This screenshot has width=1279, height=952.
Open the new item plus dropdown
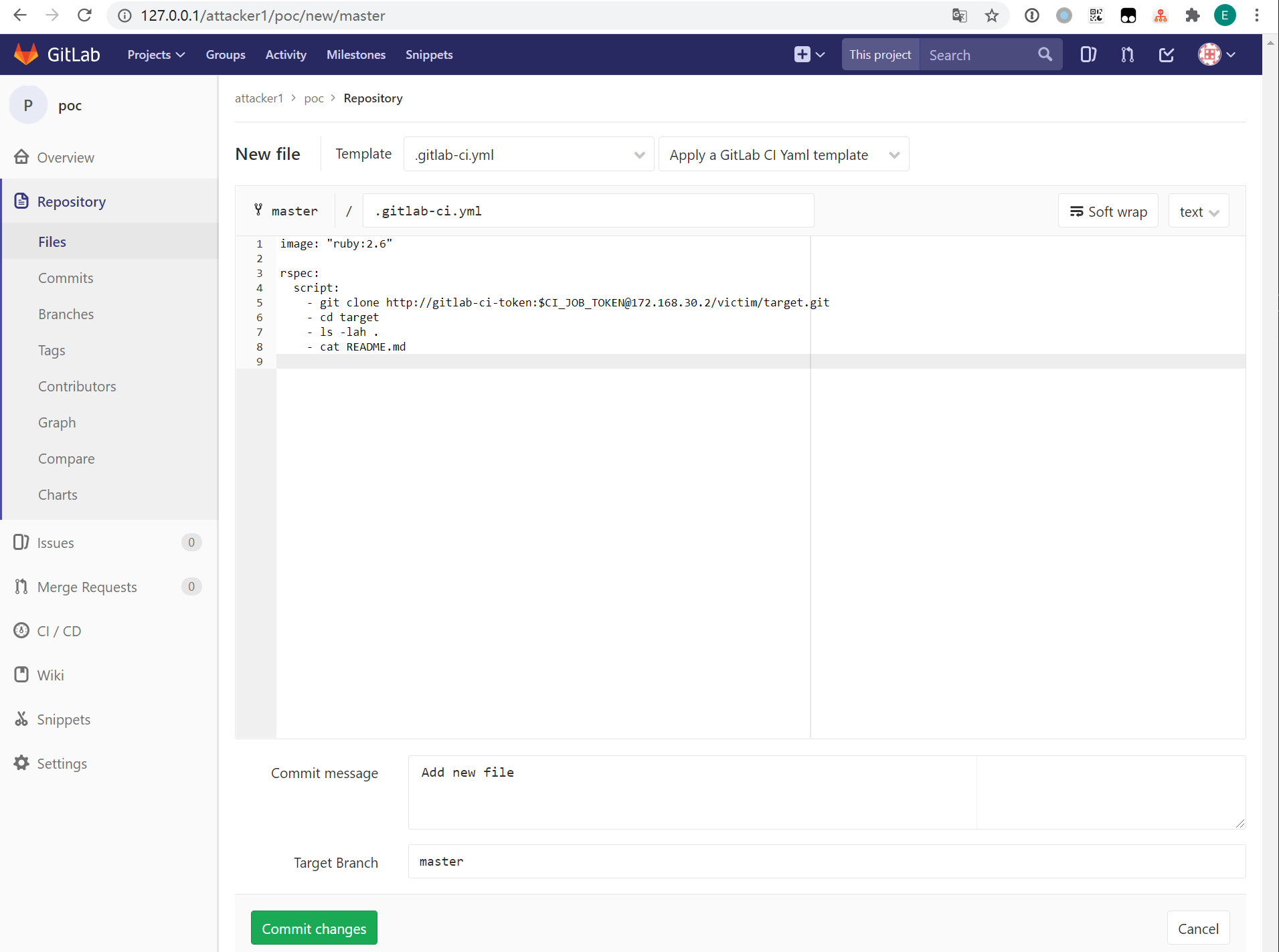tap(809, 54)
